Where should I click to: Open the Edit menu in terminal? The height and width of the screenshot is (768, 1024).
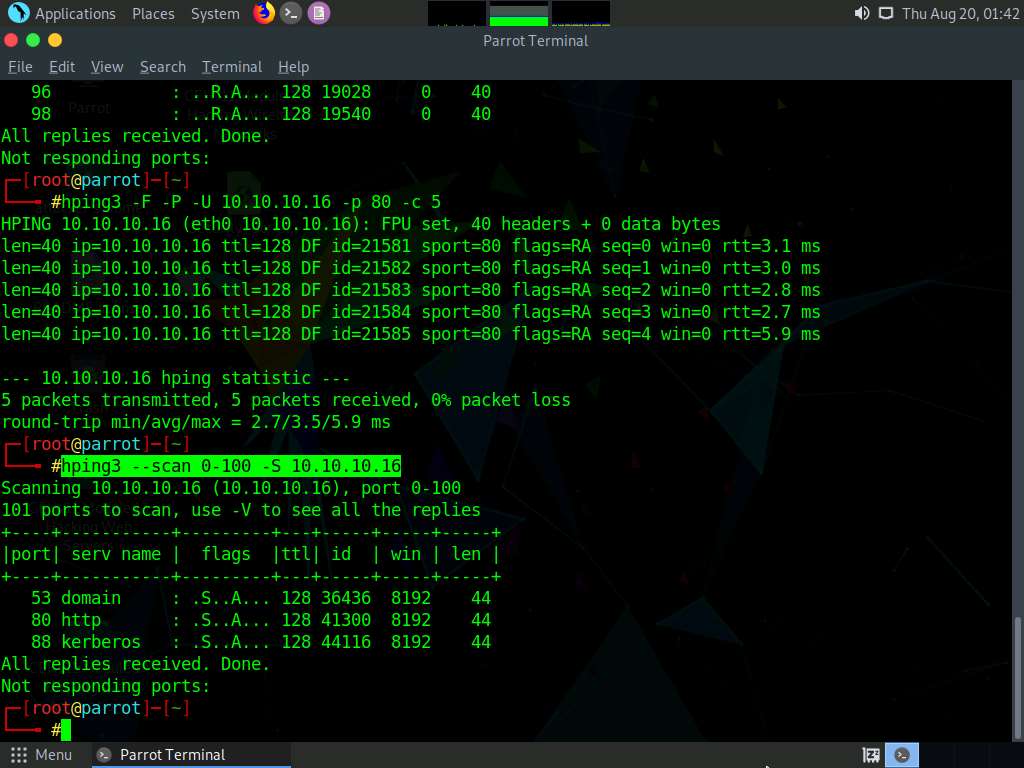tap(62, 67)
